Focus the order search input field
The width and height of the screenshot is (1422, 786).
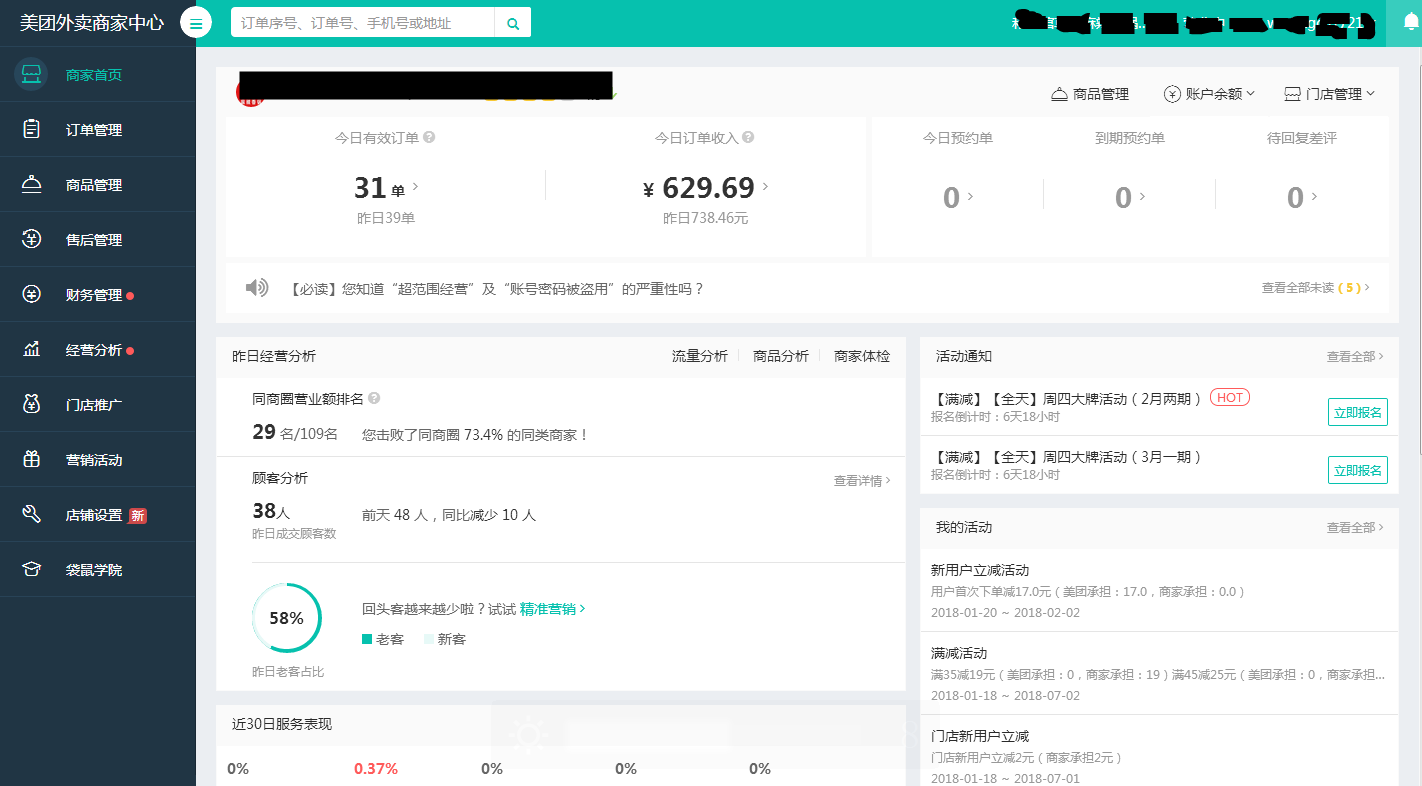363,23
